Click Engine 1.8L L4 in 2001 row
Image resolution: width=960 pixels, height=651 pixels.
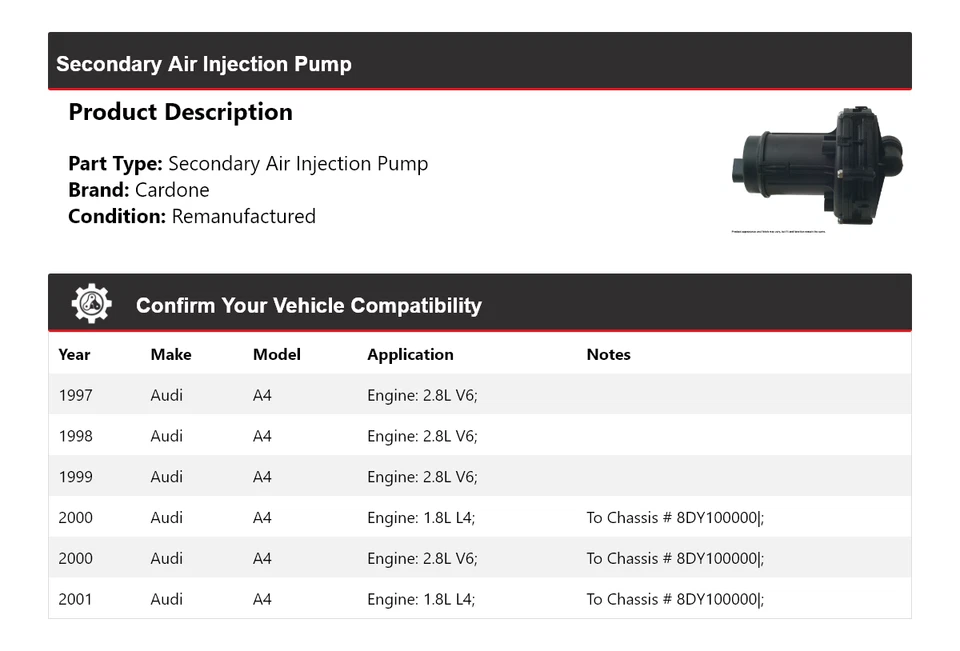point(421,599)
